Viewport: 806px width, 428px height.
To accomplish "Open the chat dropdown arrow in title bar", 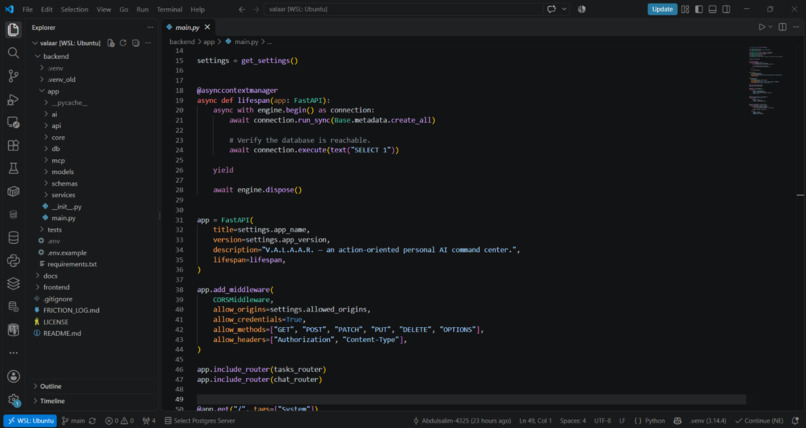I will coord(564,9).
